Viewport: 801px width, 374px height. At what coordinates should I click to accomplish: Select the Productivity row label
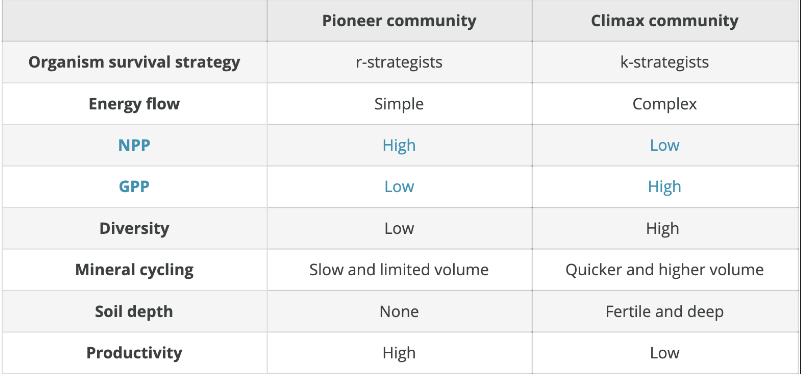point(134,353)
